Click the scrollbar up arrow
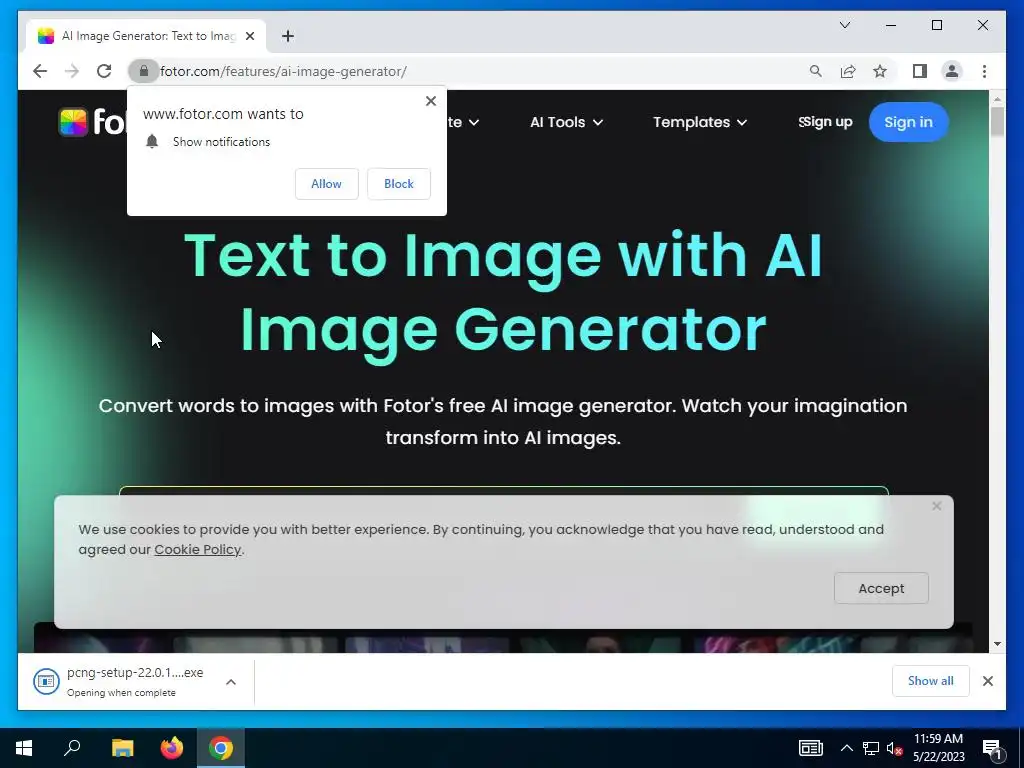The height and width of the screenshot is (768, 1024). [x=997, y=99]
